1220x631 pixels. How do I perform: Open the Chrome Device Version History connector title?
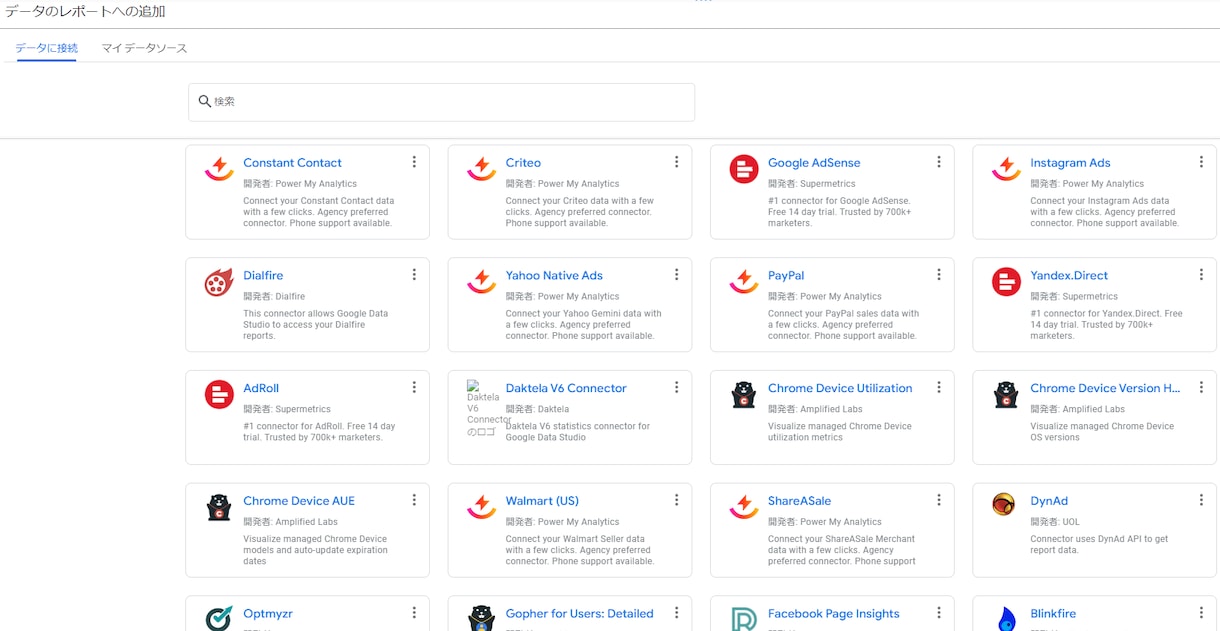[x=1106, y=388]
